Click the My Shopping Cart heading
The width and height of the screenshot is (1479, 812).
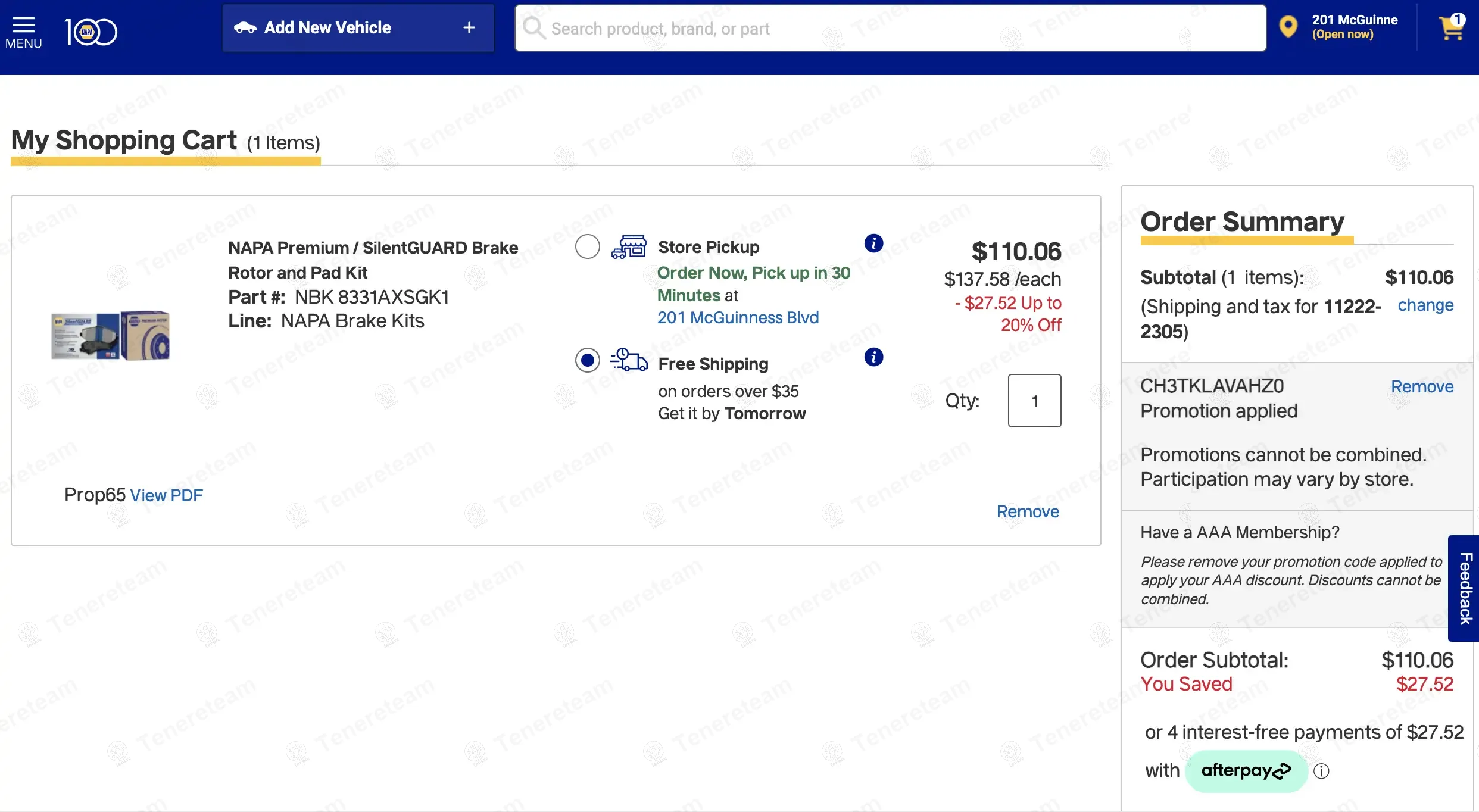pos(124,140)
